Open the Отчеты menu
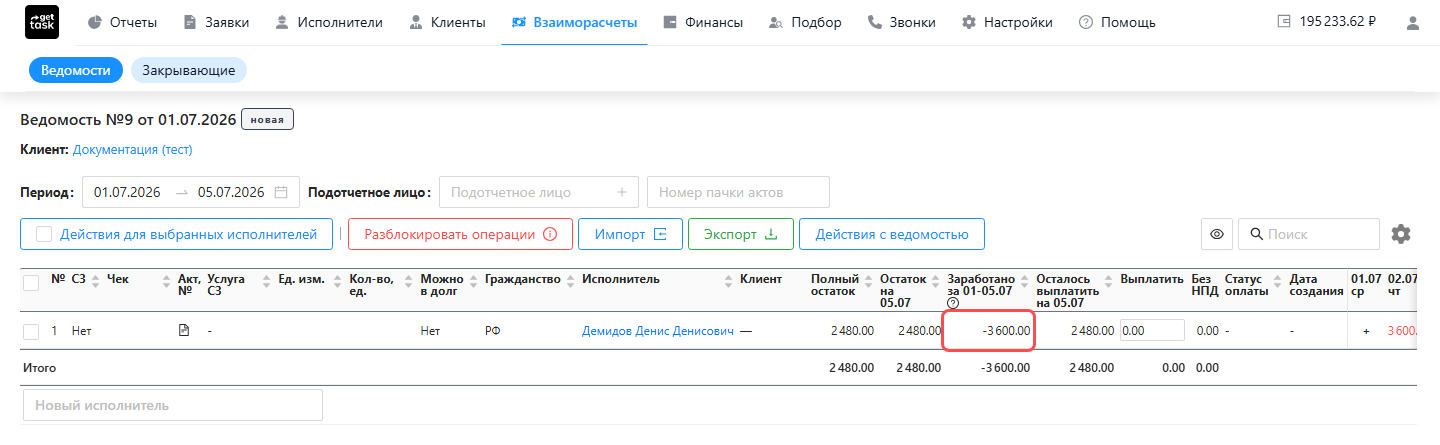 122,22
